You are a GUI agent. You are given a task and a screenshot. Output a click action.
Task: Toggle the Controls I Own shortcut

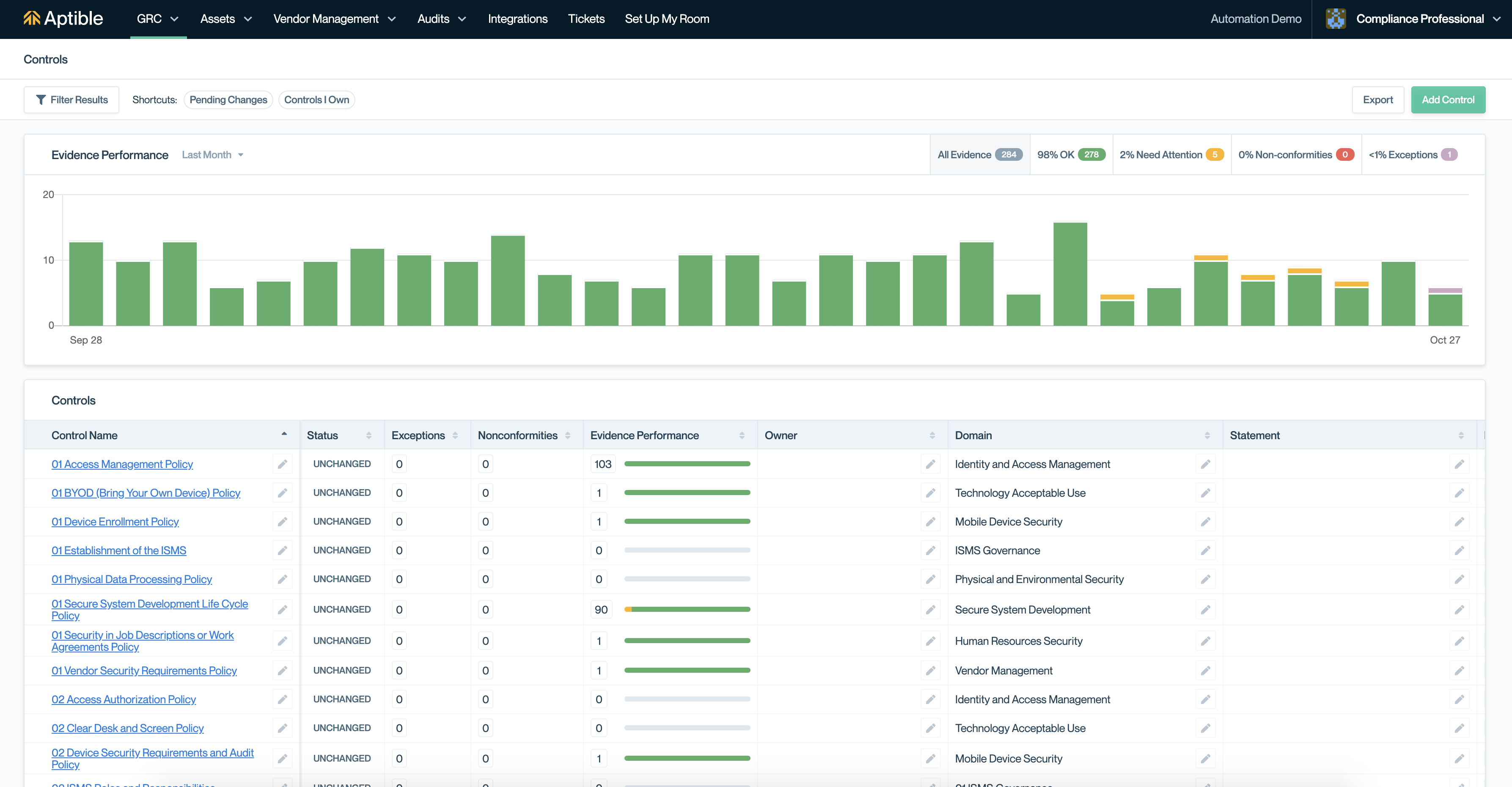[x=316, y=100]
